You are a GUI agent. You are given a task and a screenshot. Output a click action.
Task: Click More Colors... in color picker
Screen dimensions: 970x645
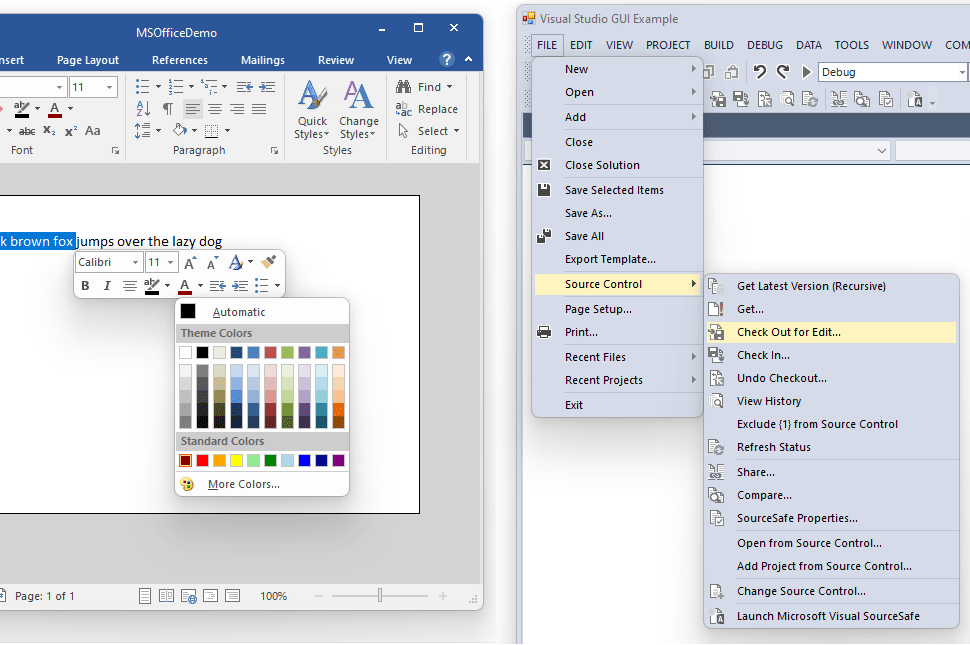click(243, 484)
